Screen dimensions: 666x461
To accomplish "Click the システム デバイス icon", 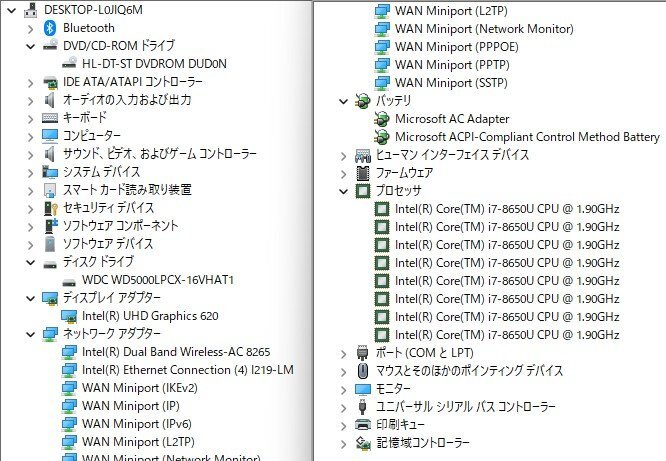I will click(50, 172).
